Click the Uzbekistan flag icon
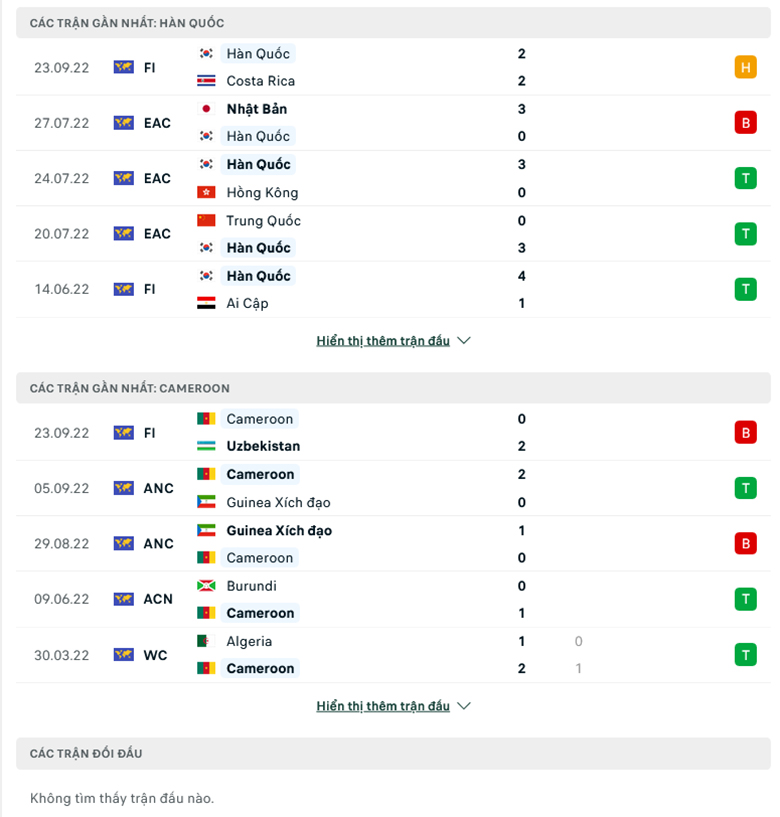780x817 pixels. [206, 446]
